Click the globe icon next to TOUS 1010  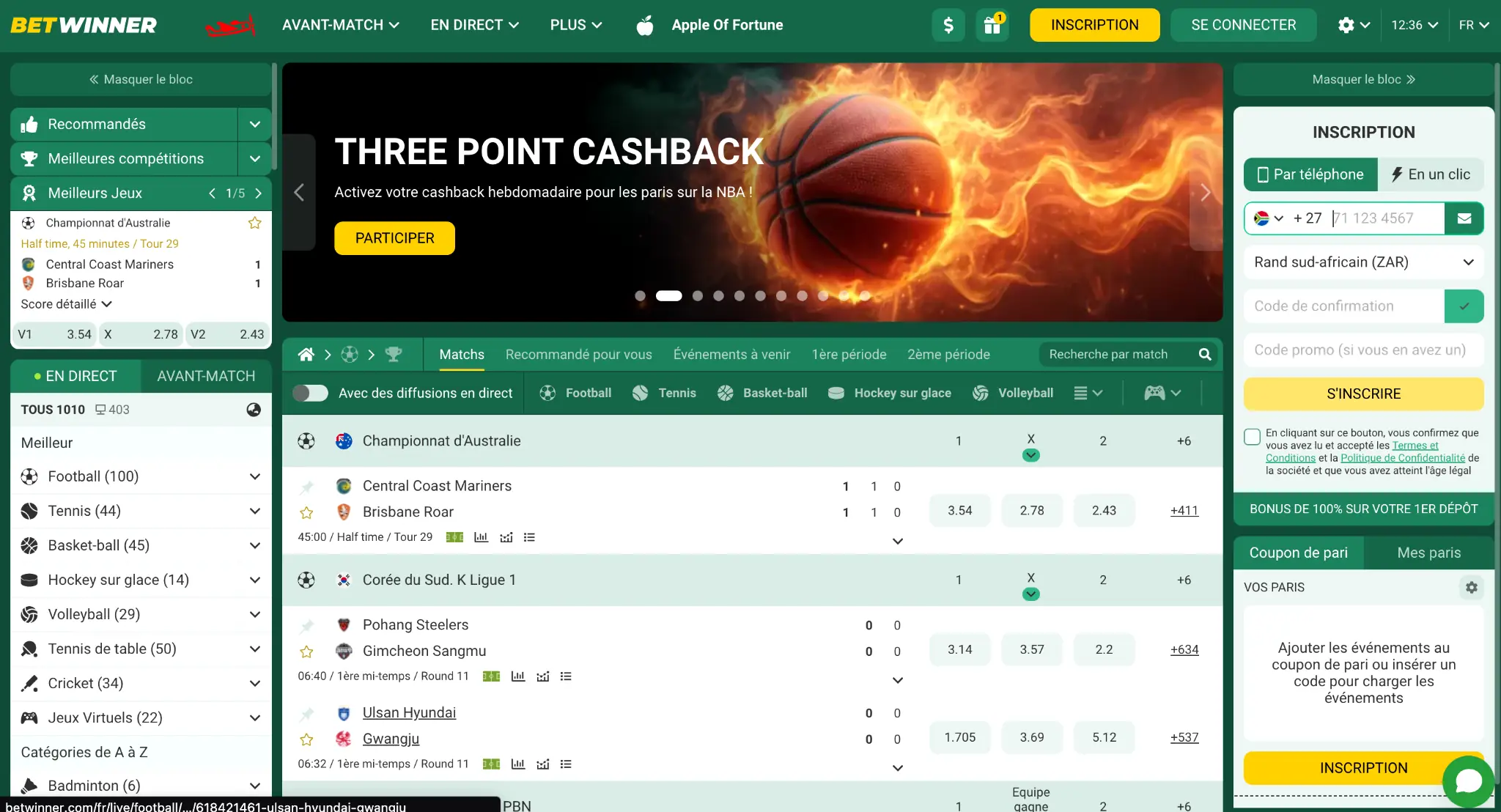tap(254, 410)
